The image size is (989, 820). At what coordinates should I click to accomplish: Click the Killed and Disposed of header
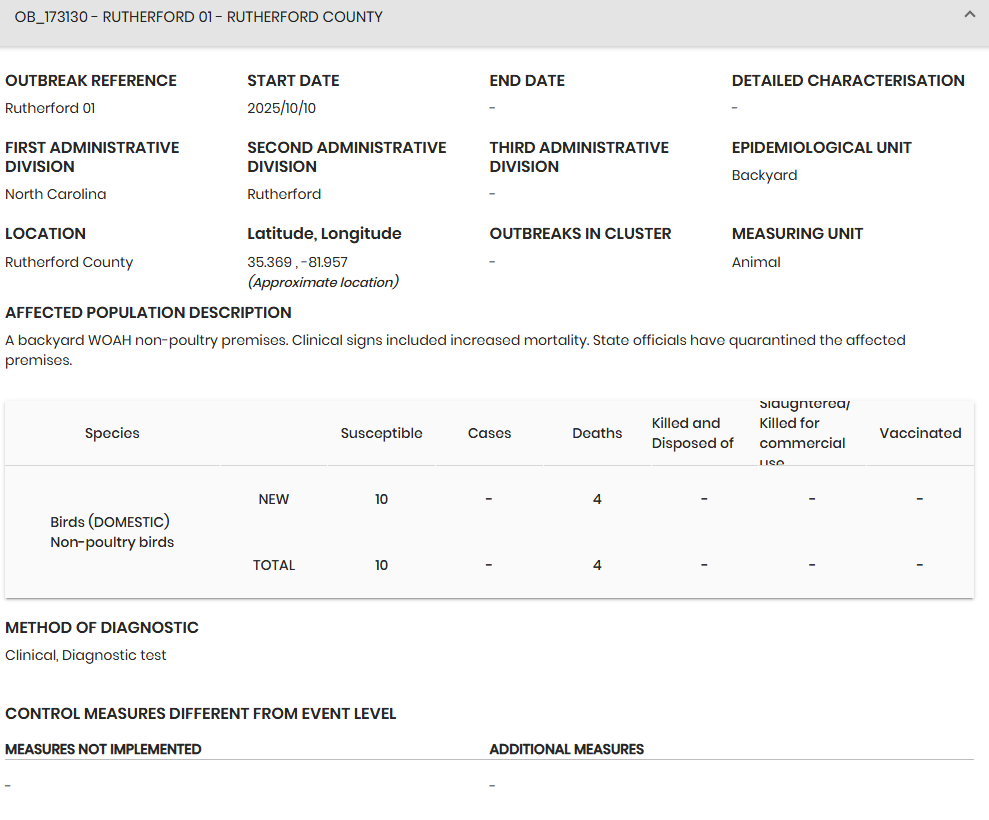coord(693,433)
